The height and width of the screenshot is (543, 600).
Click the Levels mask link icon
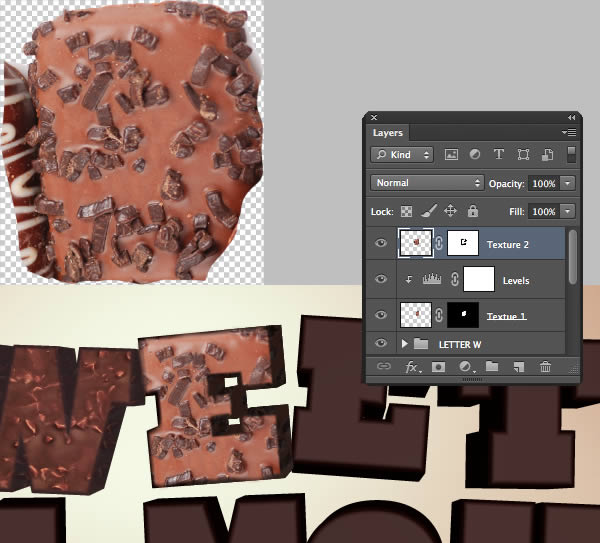(455, 279)
